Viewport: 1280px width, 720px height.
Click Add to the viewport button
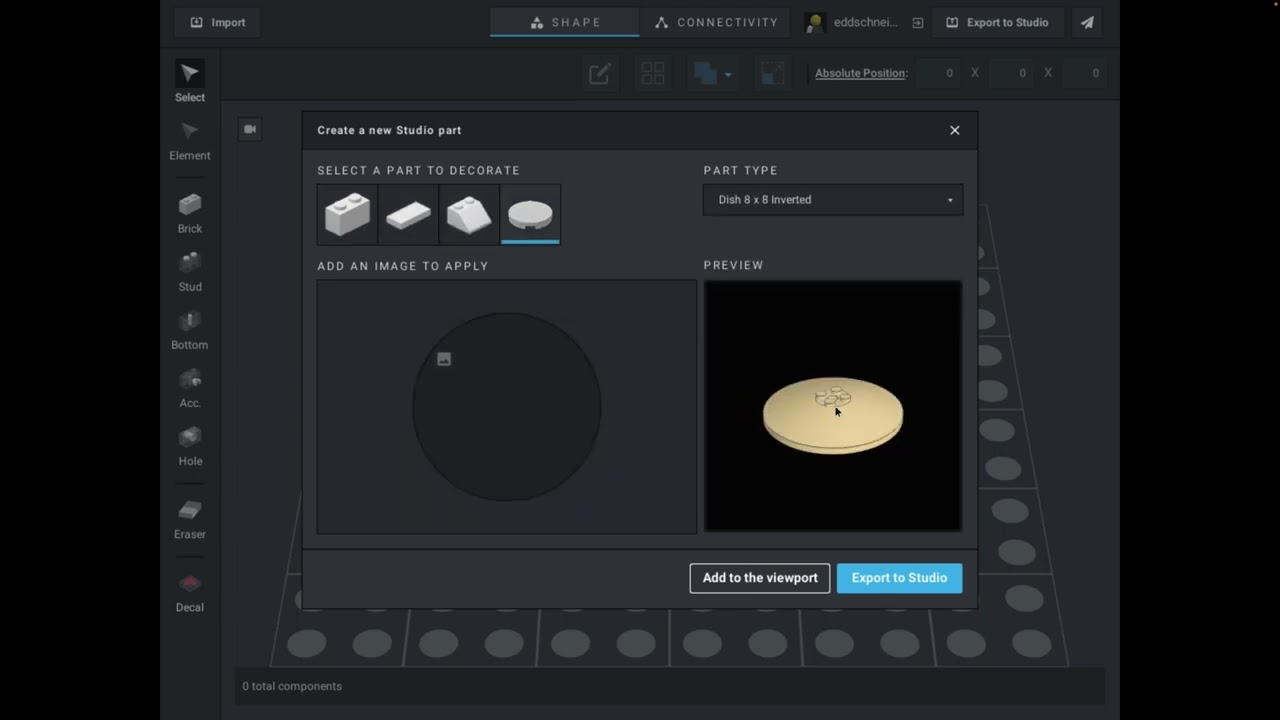tap(760, 578)
